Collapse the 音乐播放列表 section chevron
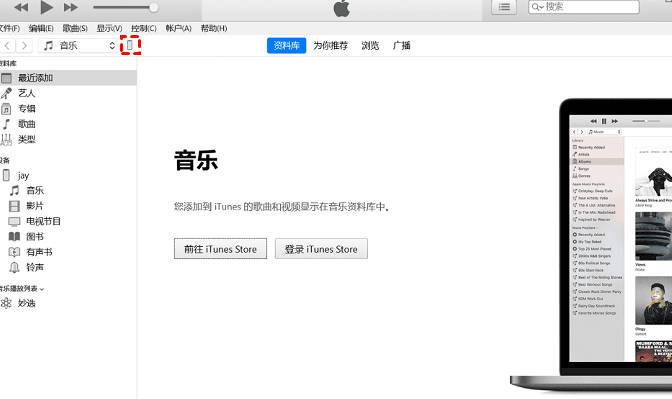672x399 pixels. (42, 289)
